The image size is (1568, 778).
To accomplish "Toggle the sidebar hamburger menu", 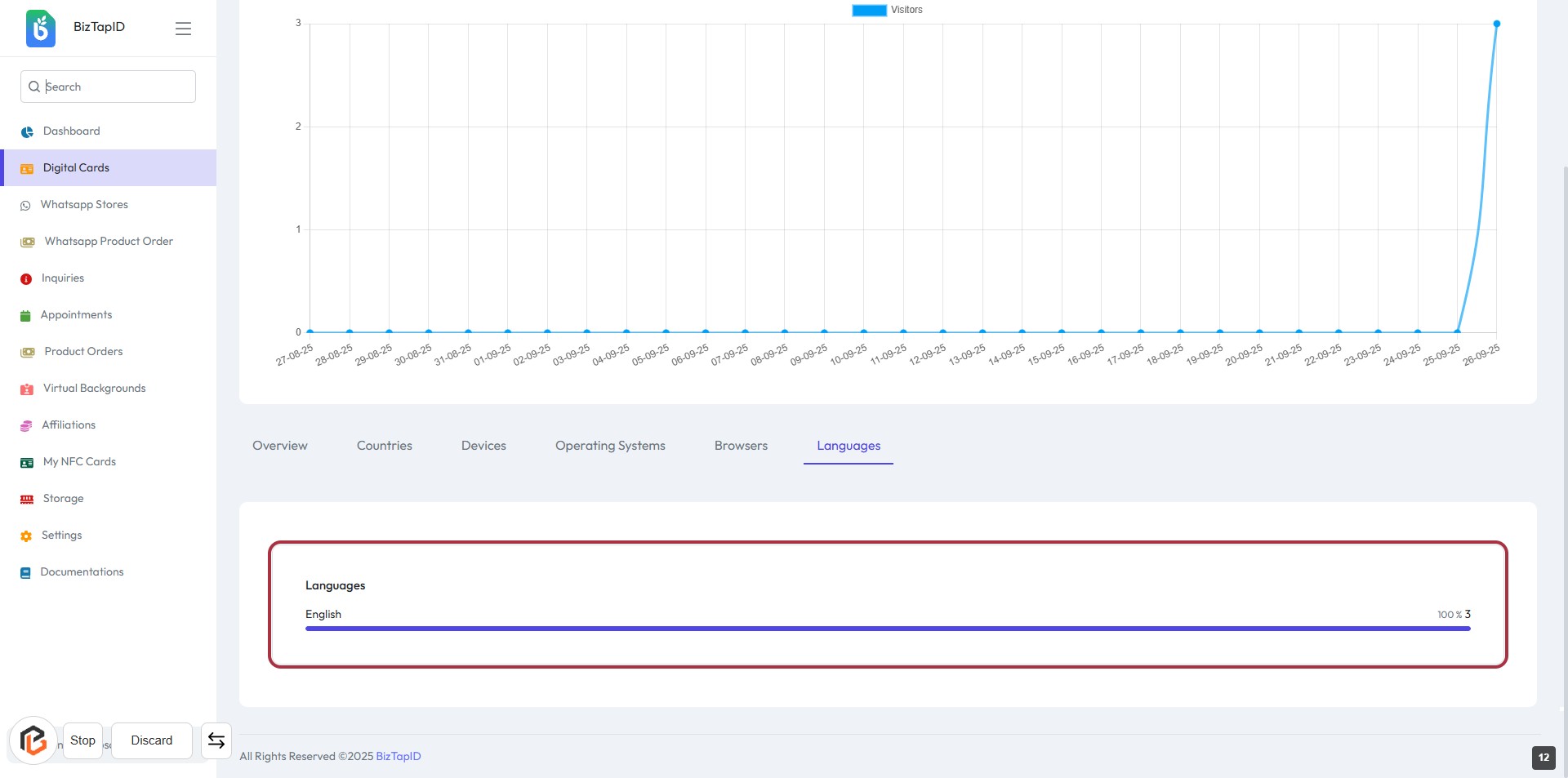I will 183,29.
